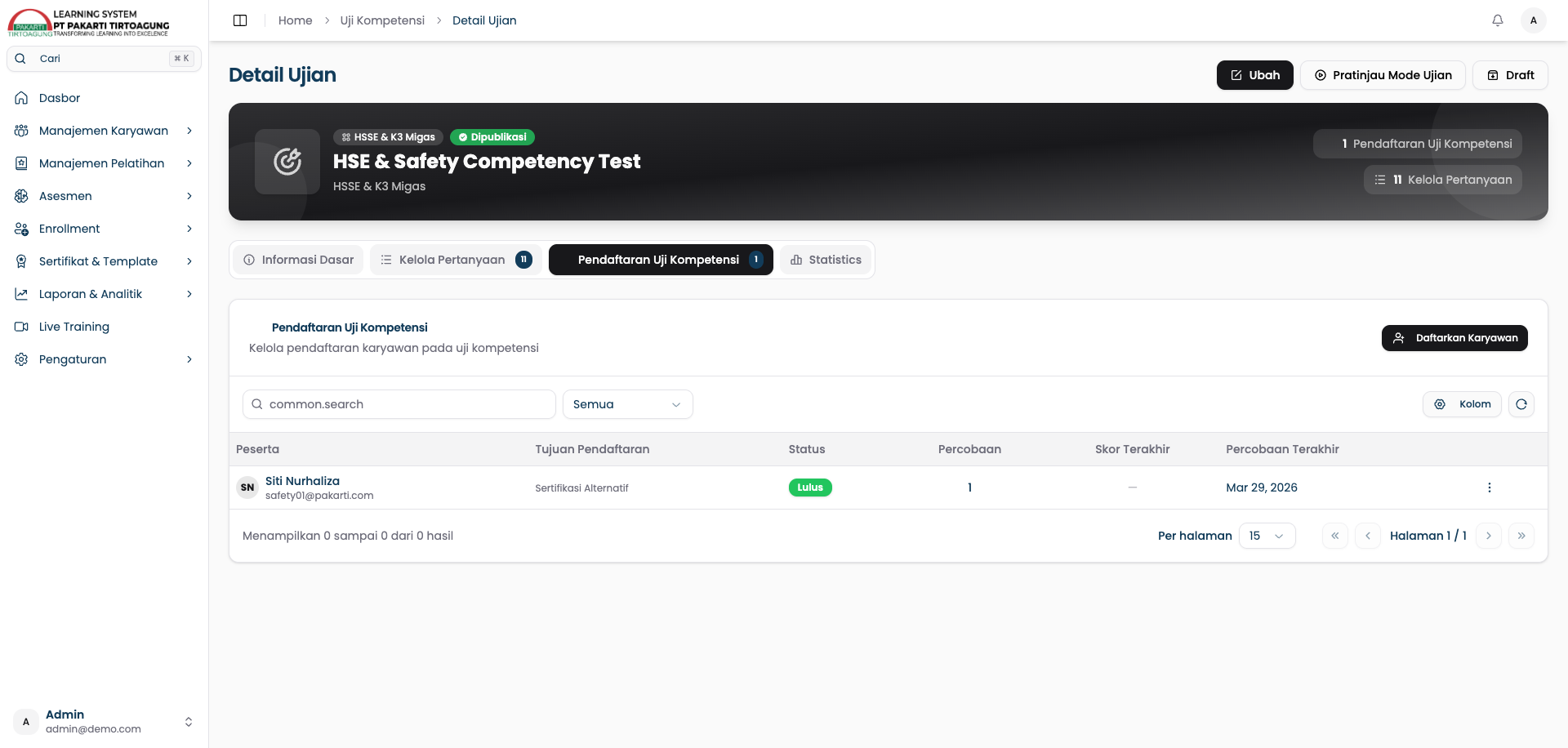
Task: Go to Uji Kompetensi in the breadcrumb
Action: (x=382, y=20)
